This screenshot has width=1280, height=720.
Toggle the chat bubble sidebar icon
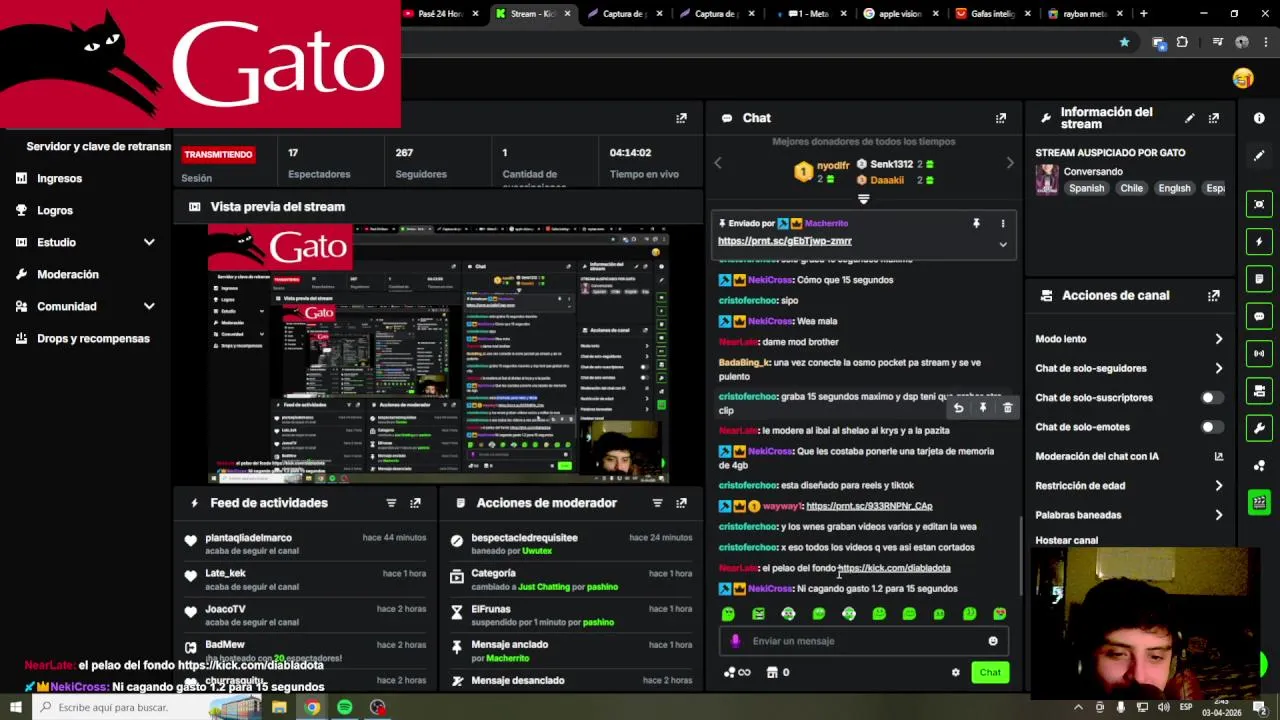1259,316
